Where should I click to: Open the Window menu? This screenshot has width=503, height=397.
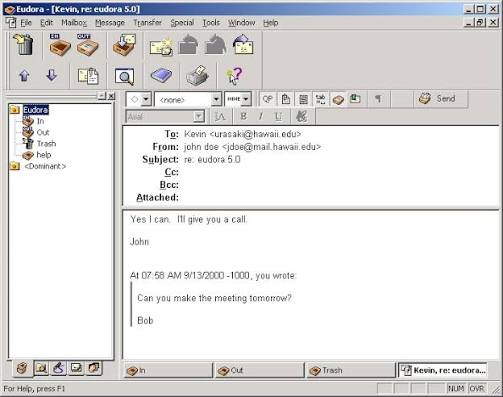point(242,23)
